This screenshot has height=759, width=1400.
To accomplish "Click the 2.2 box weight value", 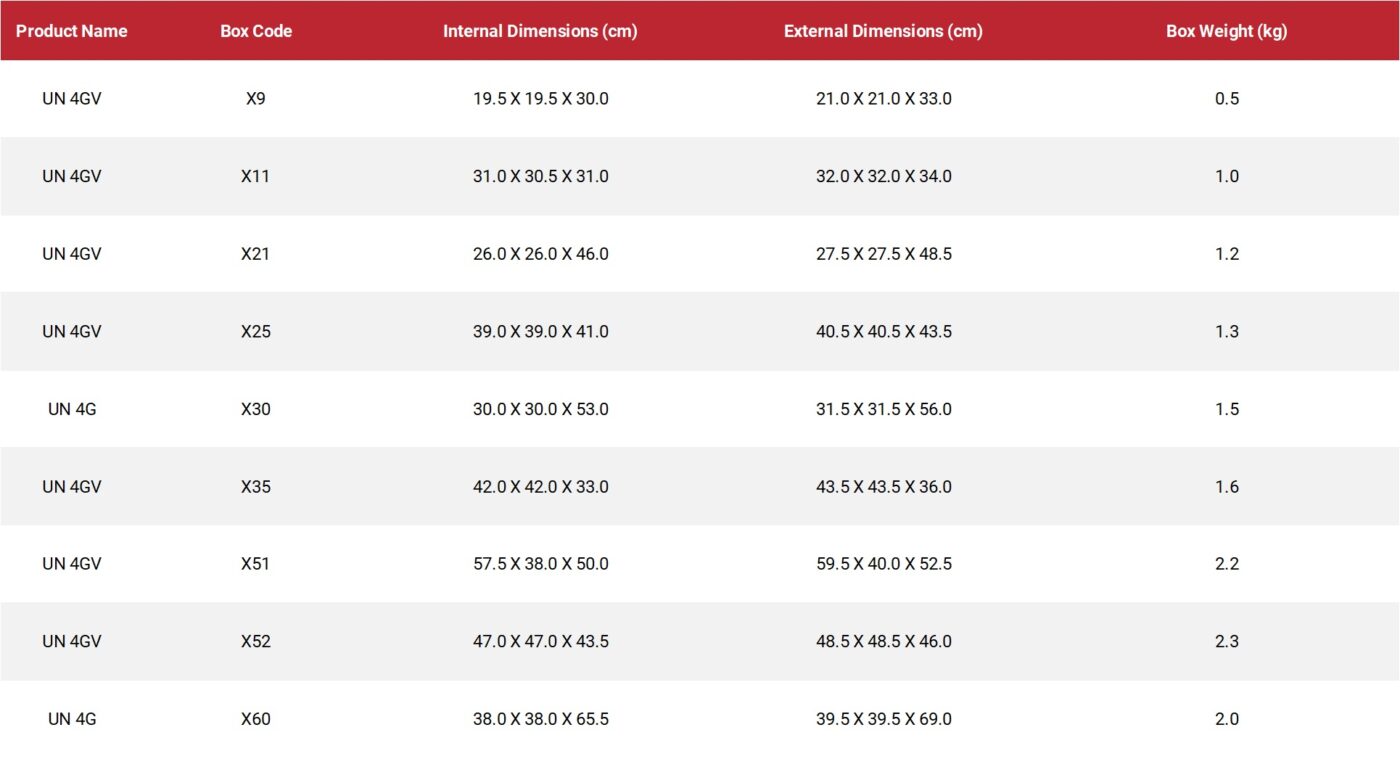I will [x=1227, y=564].
